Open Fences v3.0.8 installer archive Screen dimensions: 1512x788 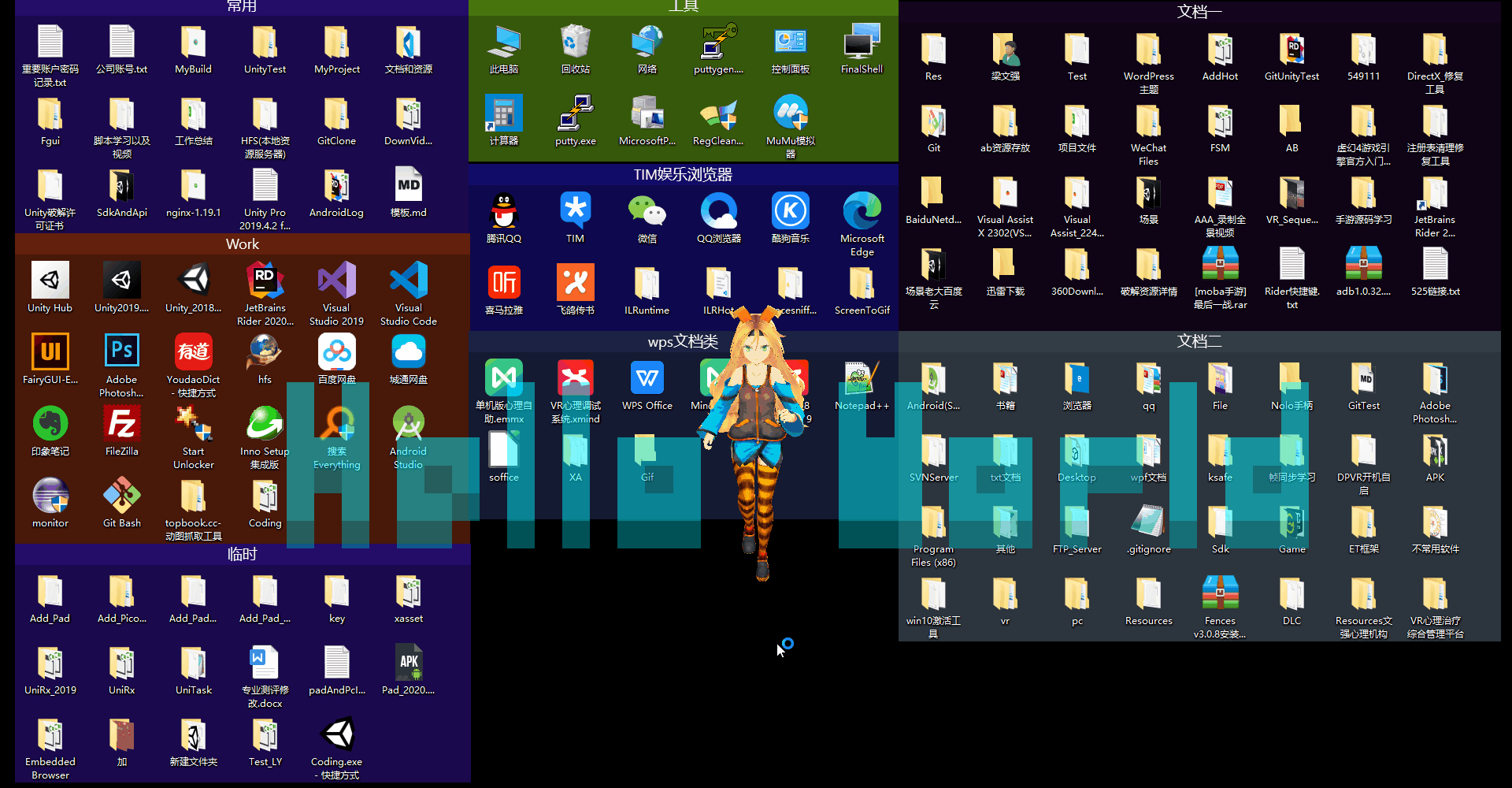(1220, 607)
